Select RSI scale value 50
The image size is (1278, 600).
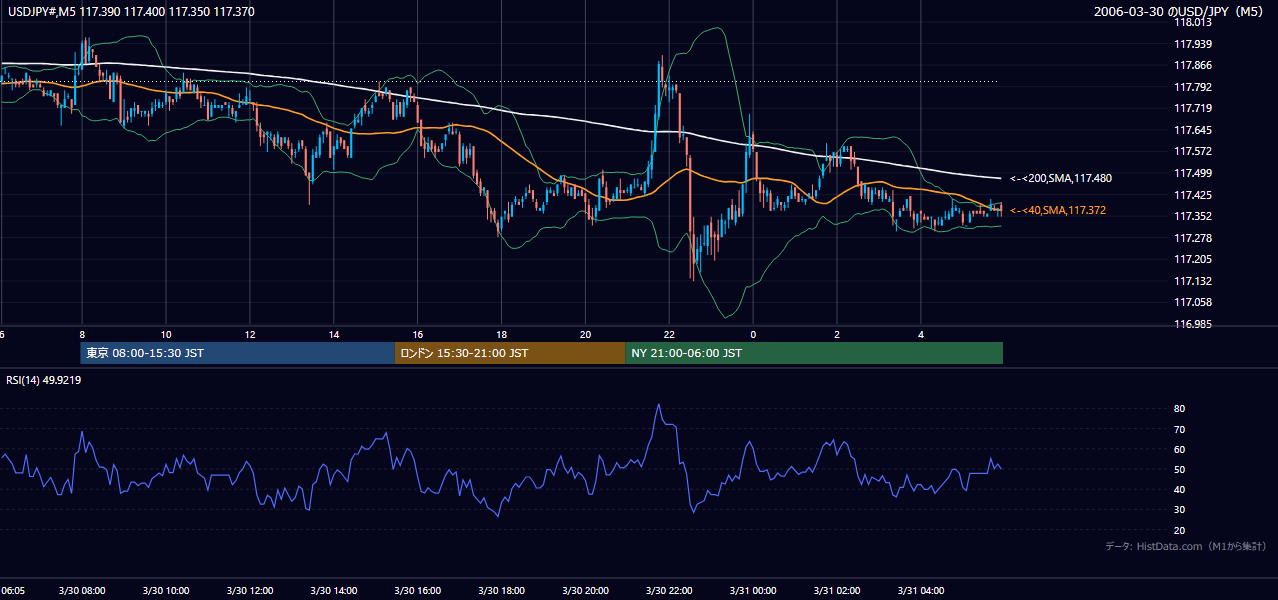point(1180,469)
